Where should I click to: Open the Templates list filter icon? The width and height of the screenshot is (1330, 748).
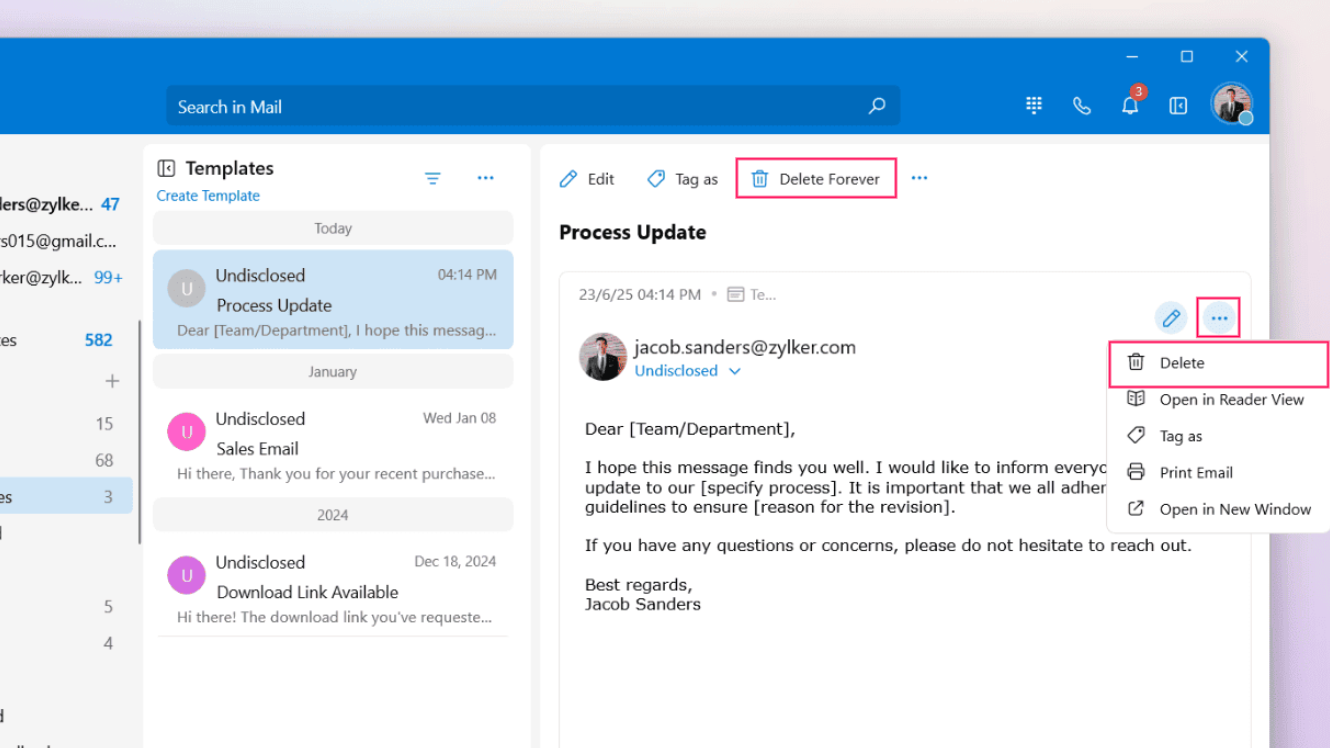[x=433, y=178]
